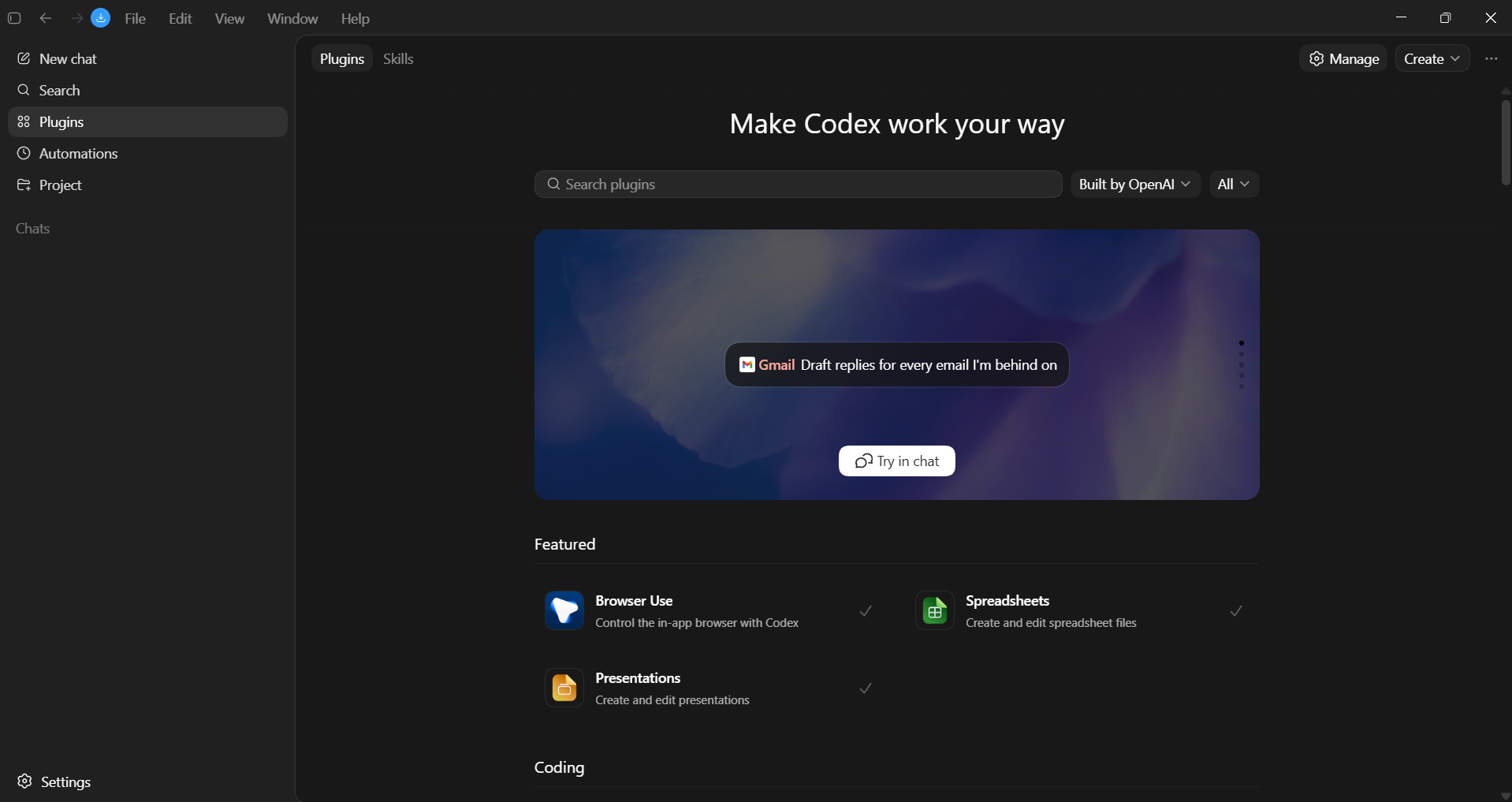Click "Make Codex work your way" heading
The height and width of the screenshot is (802, 1512).
click(897, 124)
